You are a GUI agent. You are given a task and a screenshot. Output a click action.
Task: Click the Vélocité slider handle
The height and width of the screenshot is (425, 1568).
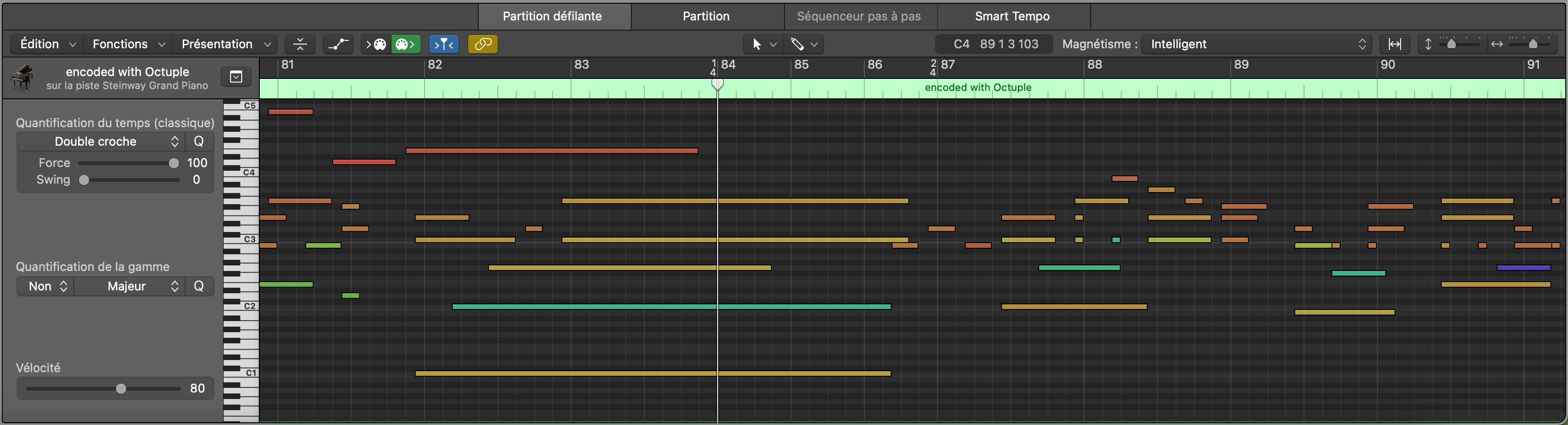pos(121,389)
